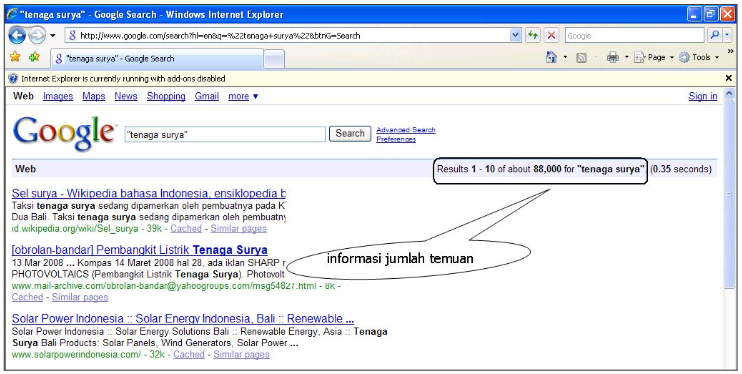Open the Home button dropdown arrow
The width and height of the screenshot is (742, 374).
565,57
